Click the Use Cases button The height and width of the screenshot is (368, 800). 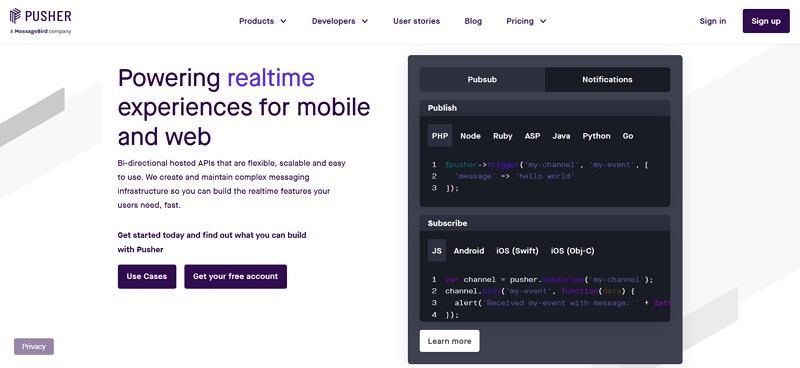pyautogui.click(x=147, y=277)
